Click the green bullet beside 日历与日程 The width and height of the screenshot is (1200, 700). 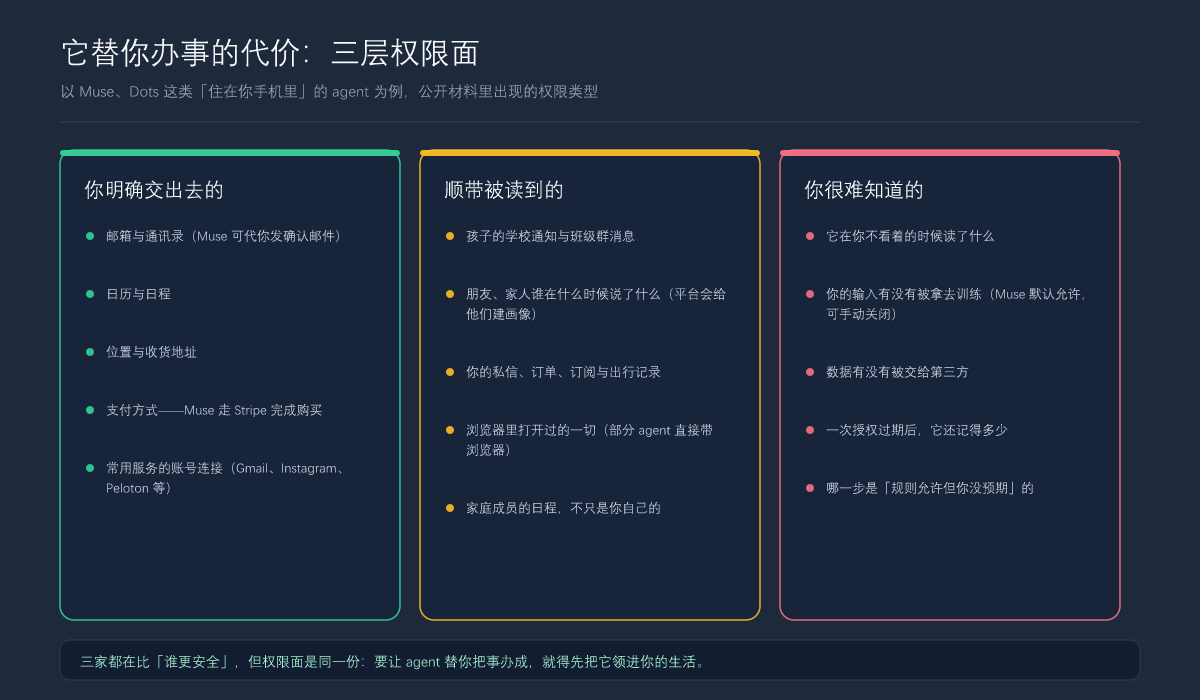(90, 294)
